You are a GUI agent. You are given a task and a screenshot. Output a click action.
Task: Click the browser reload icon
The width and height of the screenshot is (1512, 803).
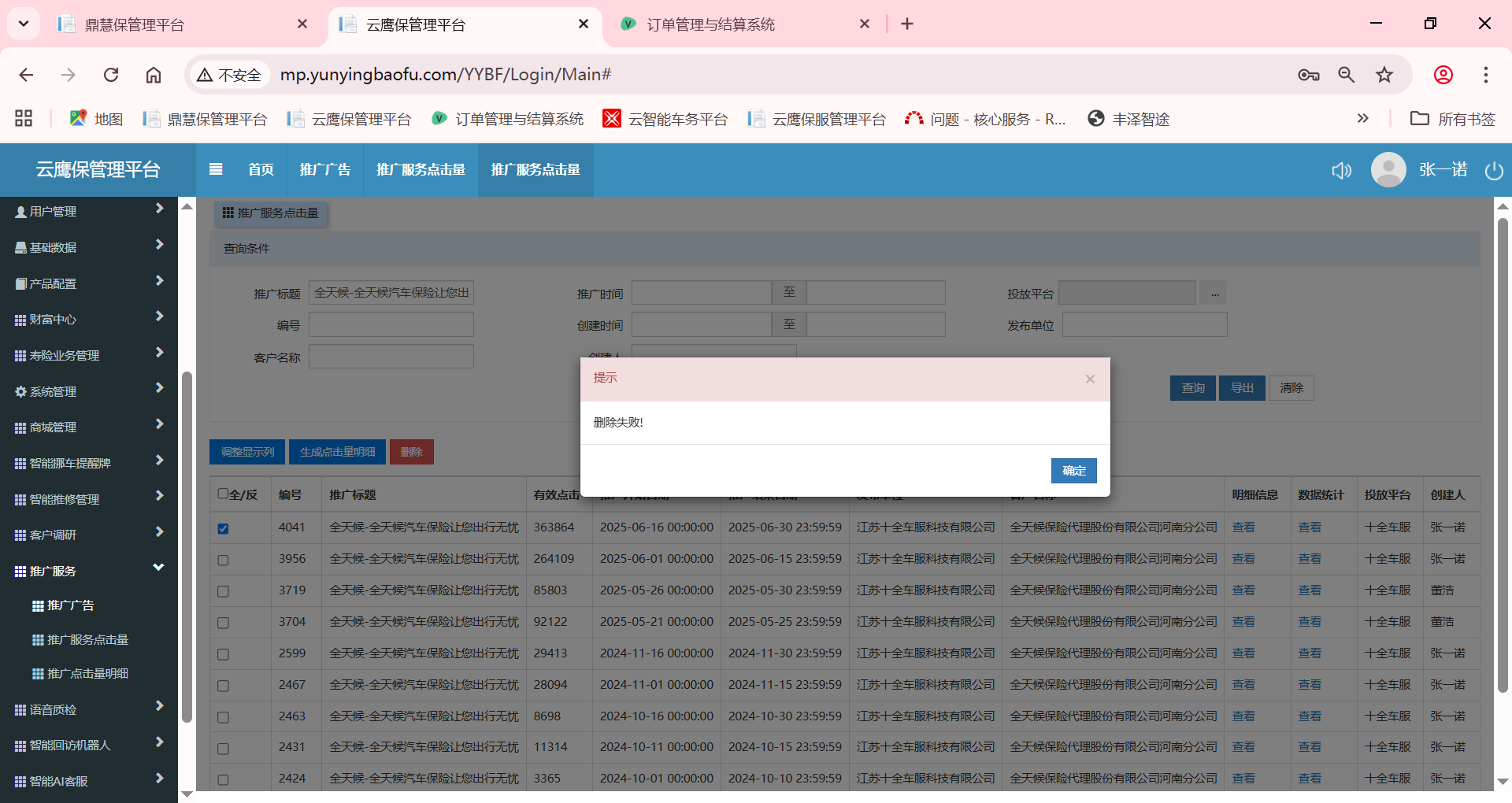tap(111, 75)
